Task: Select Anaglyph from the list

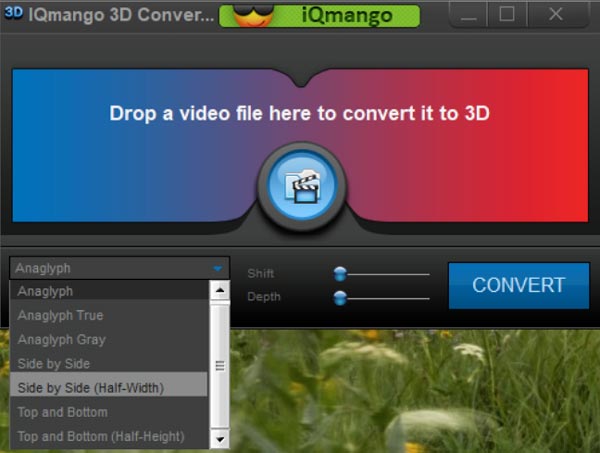Action: coord(109,291)
